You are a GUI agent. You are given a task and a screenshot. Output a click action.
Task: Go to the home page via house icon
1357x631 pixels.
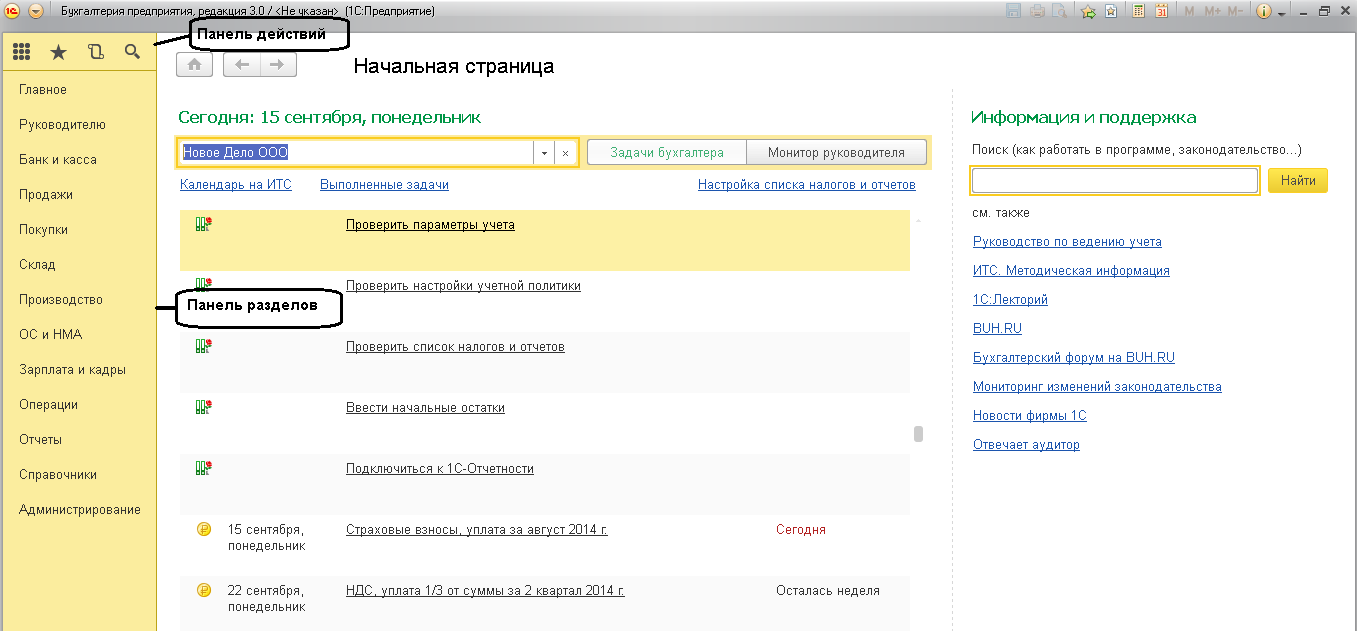pos(194,65)
